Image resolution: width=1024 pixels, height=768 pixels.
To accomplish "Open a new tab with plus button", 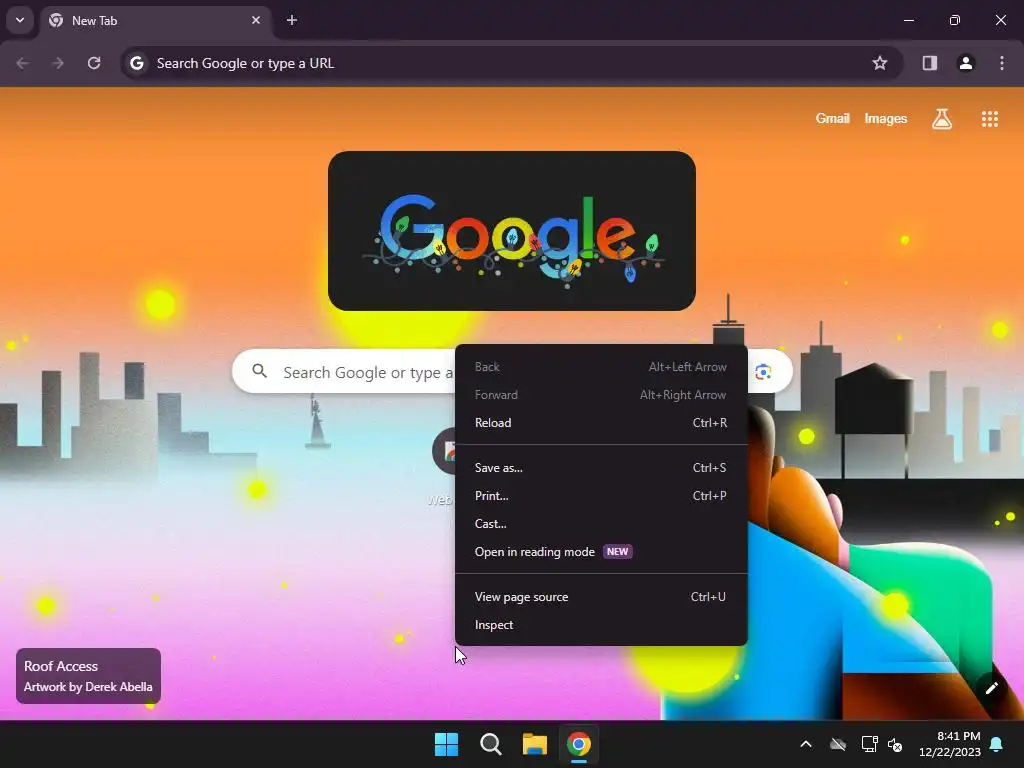I will [x=292, y=20].
